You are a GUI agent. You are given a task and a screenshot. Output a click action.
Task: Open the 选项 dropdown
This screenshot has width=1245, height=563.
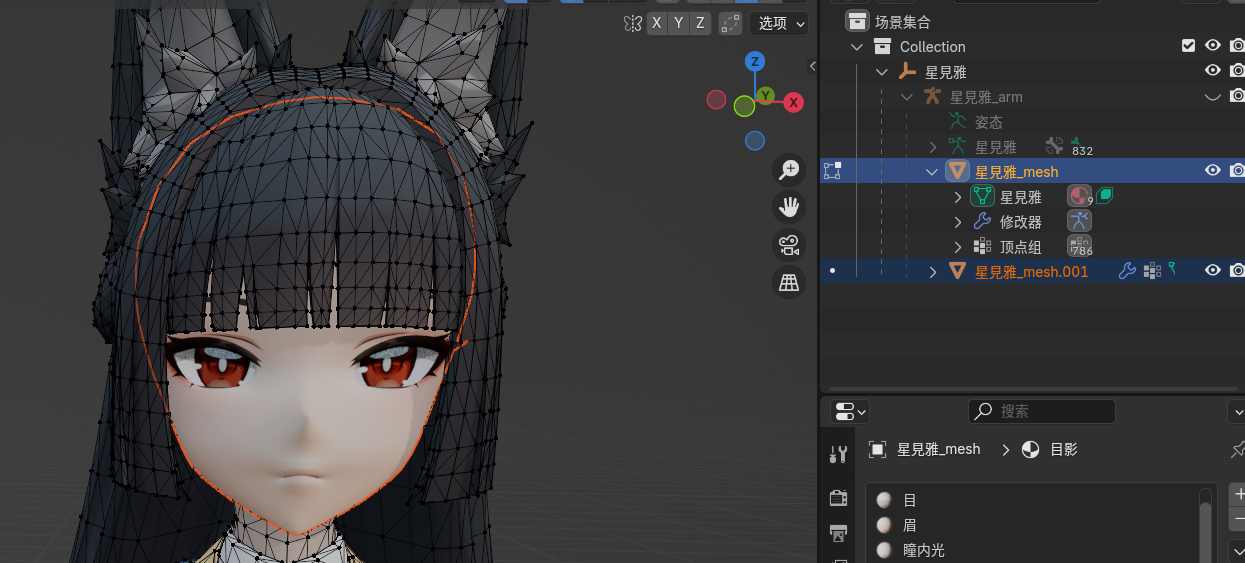pyautogui.click(x=779, y=23)
